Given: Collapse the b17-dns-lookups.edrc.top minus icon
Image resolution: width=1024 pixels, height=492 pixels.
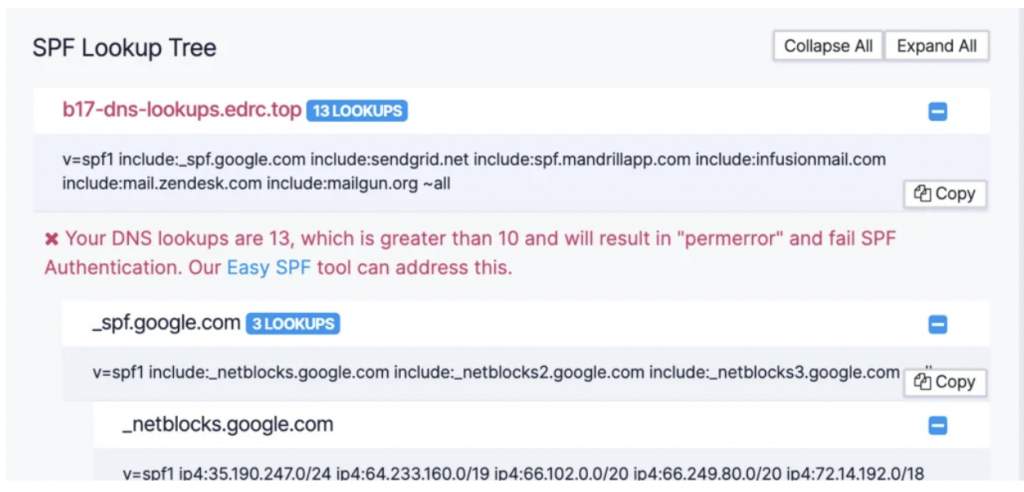Looking at the screenshot, I should pos(938,112).
